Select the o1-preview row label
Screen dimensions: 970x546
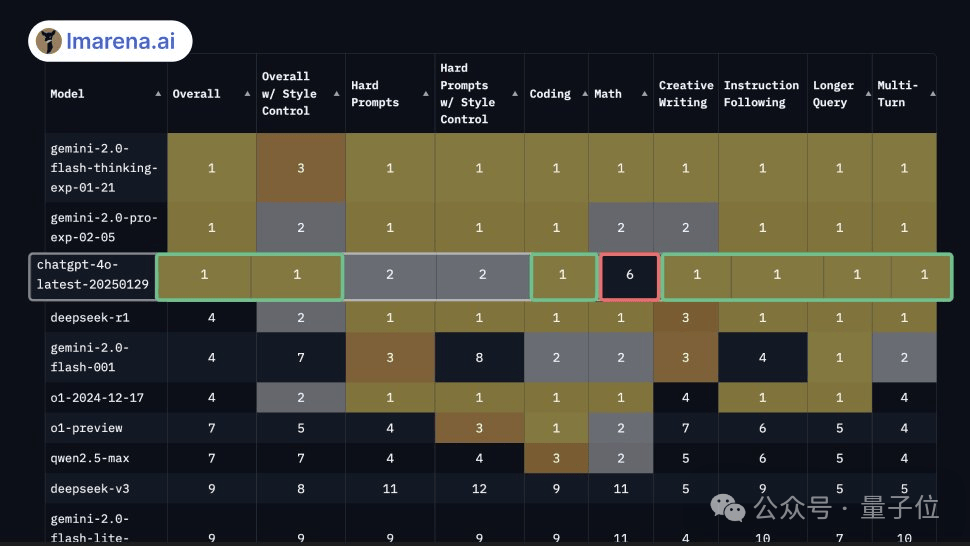86,428
